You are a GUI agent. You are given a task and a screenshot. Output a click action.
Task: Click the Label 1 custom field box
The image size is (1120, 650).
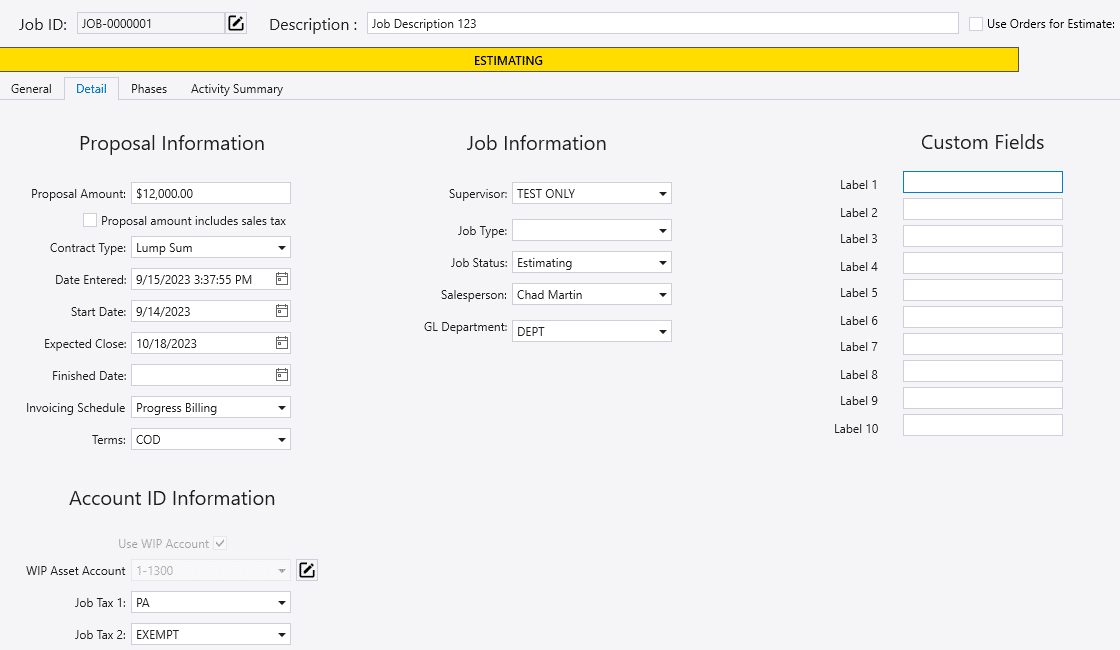[x=982, y=182]
